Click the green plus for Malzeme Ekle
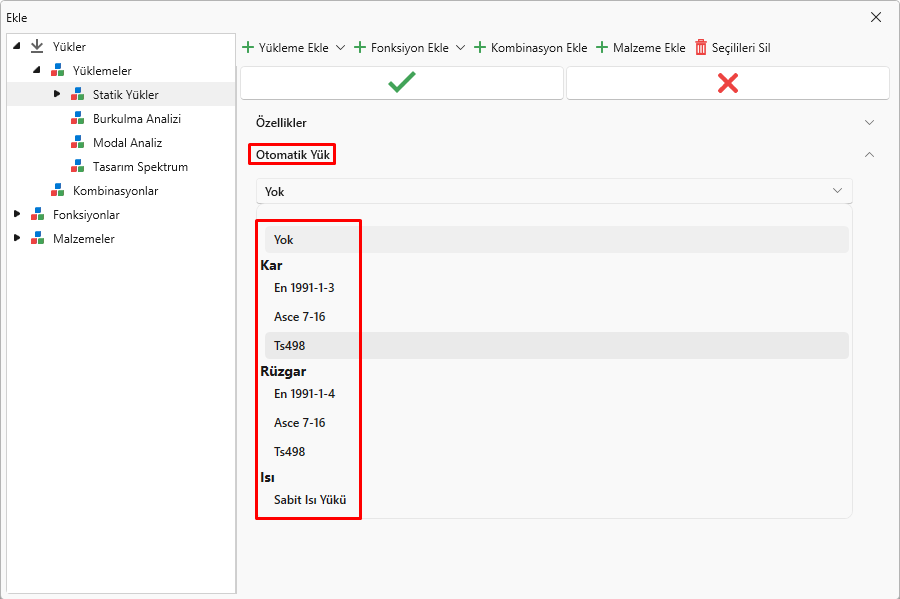Viewport: 900px width, 599px height. [602, 47]
